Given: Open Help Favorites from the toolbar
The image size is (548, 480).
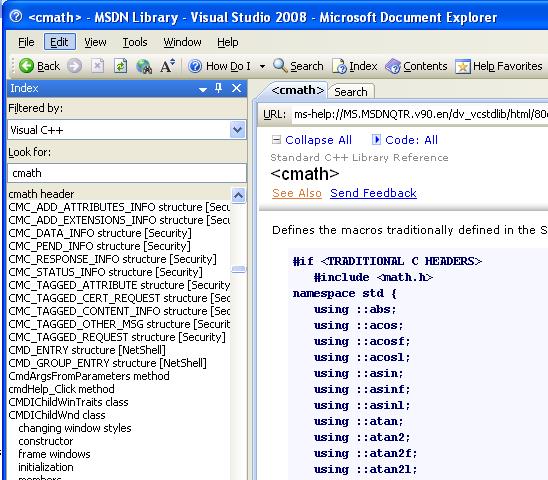Looking at the screenshot, I should (499, 66).
